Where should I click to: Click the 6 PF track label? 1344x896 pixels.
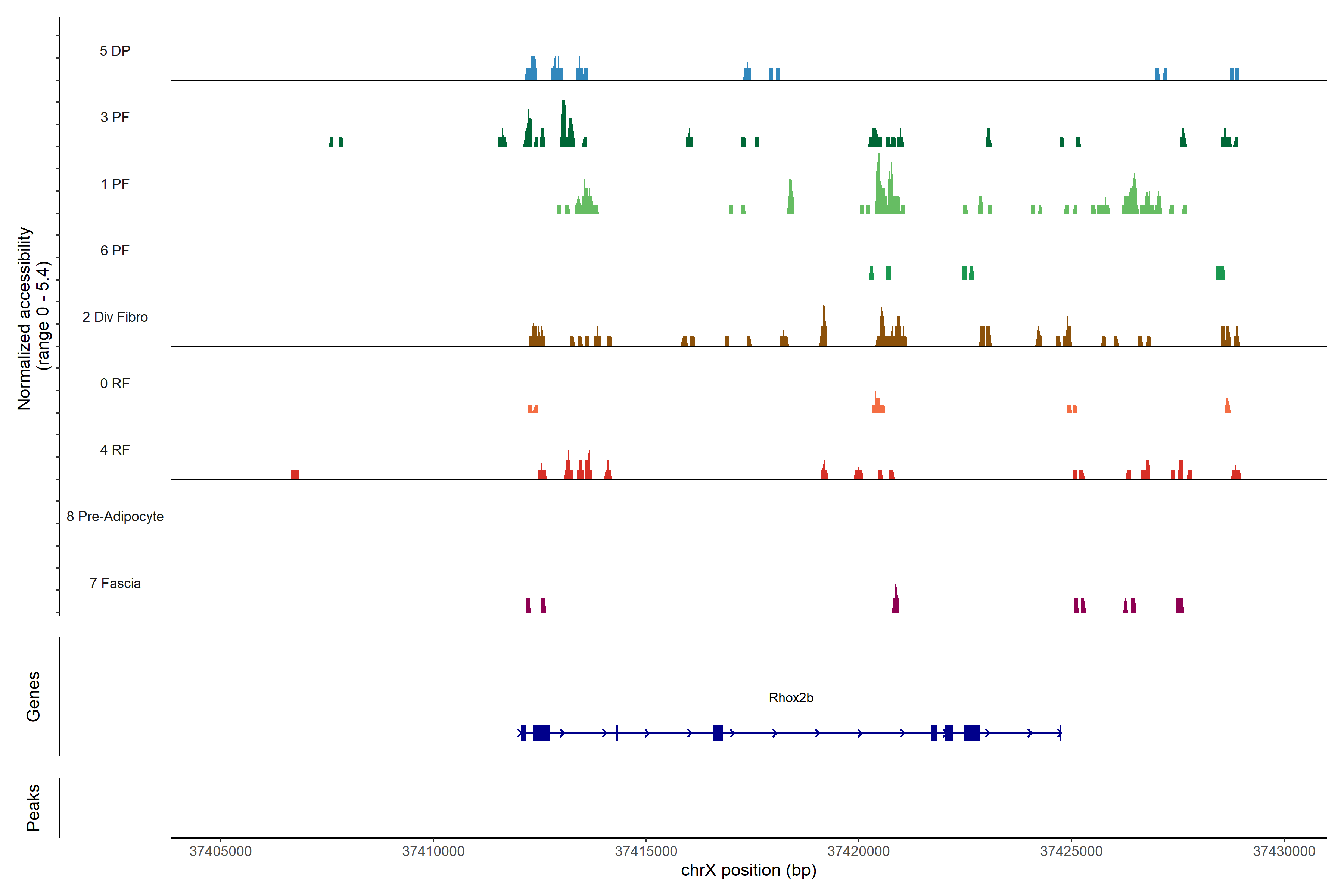coord(115,250)
